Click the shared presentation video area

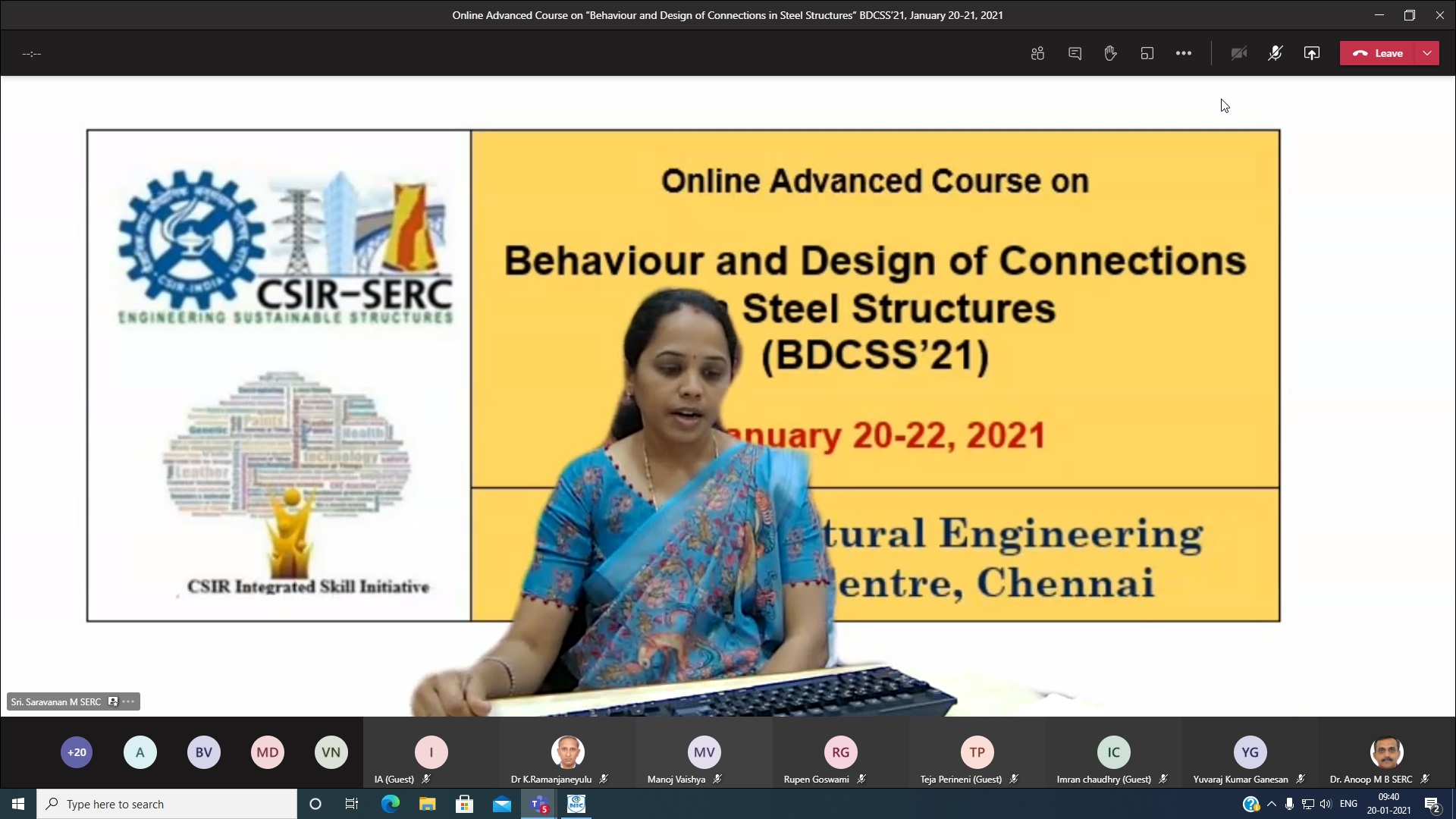click(x=728, y=396)
